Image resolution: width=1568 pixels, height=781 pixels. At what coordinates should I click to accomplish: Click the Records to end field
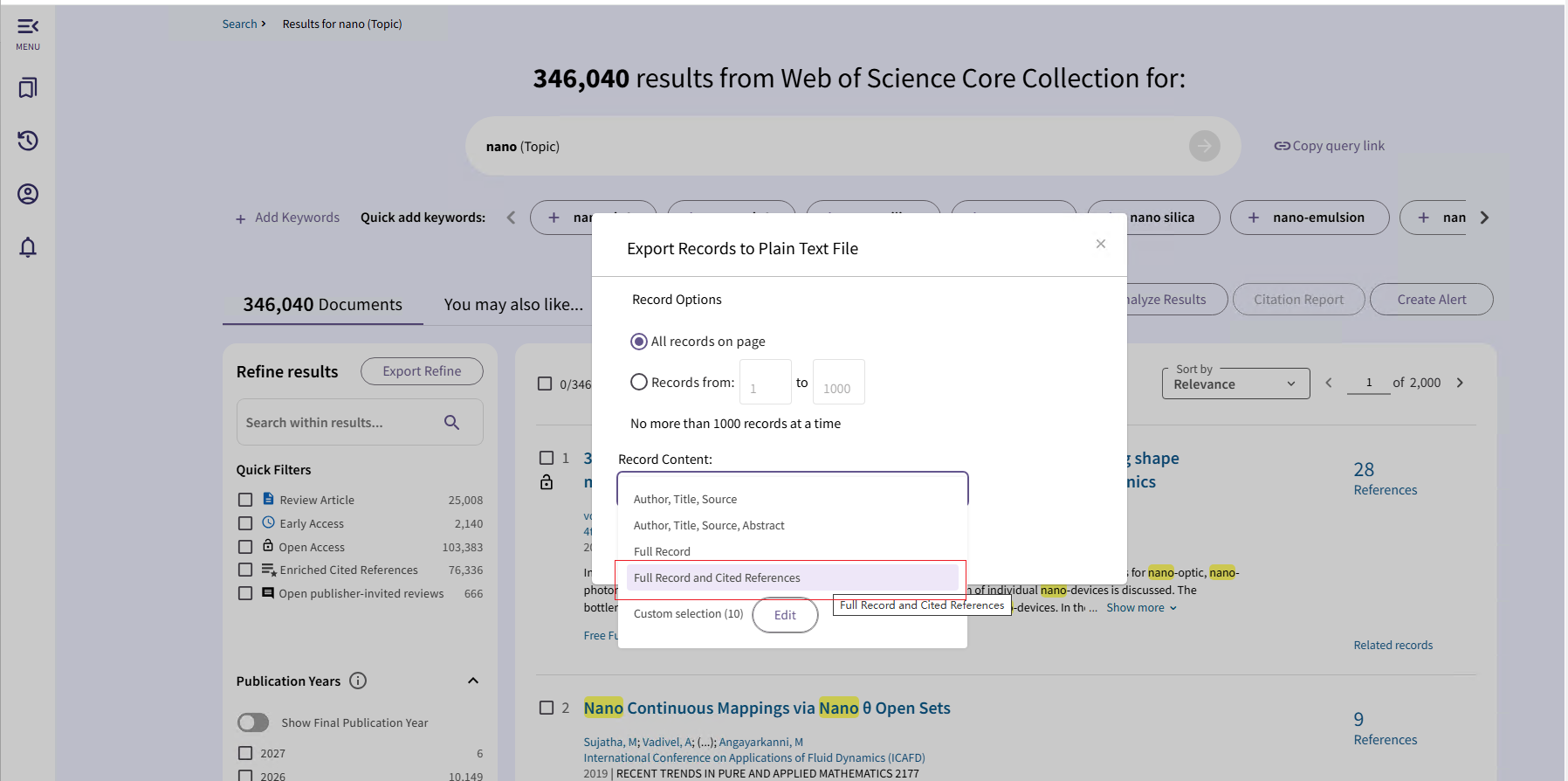(x=839, y=382)
